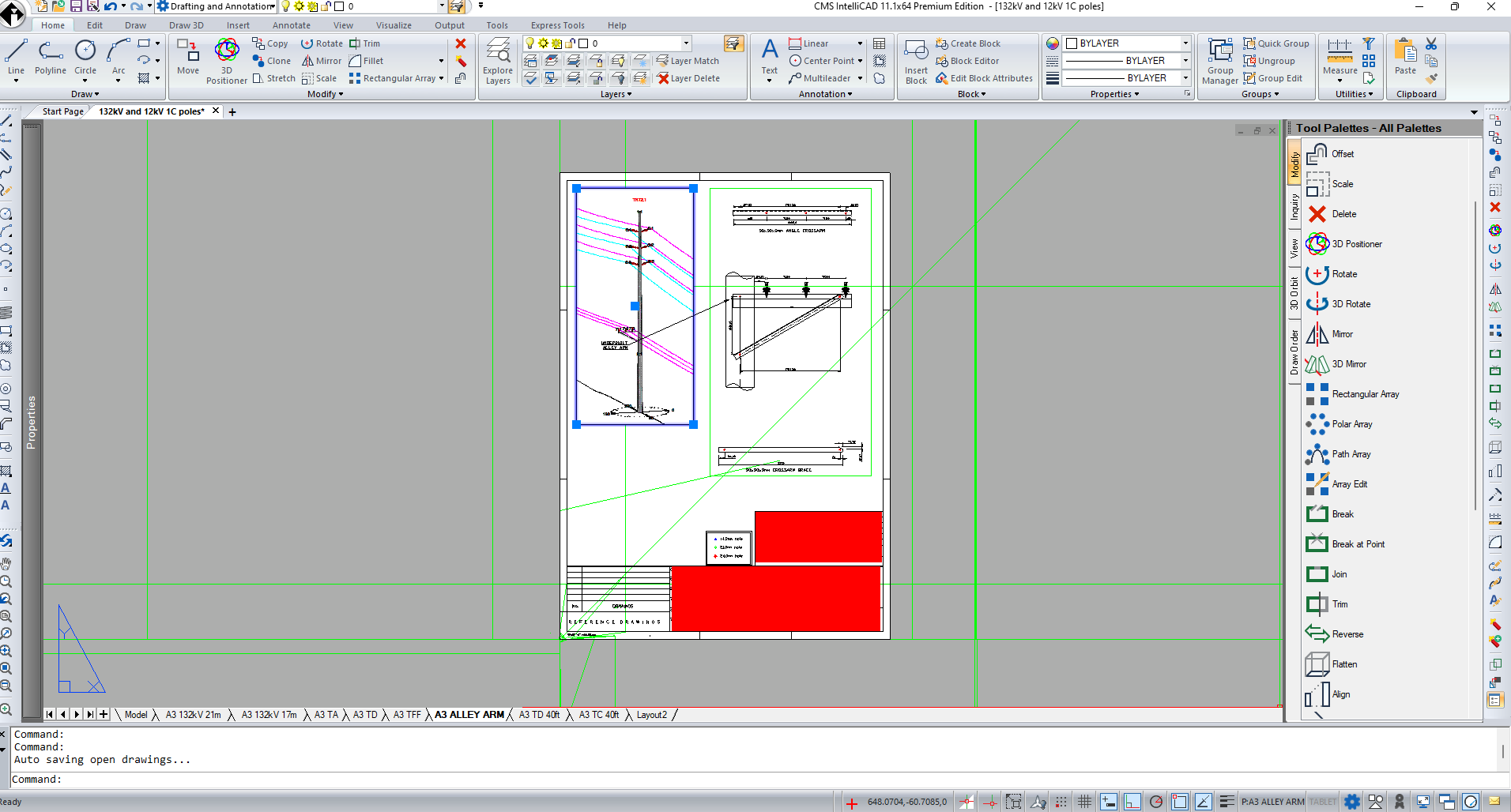Expand the Layers panel

[616, 94]
